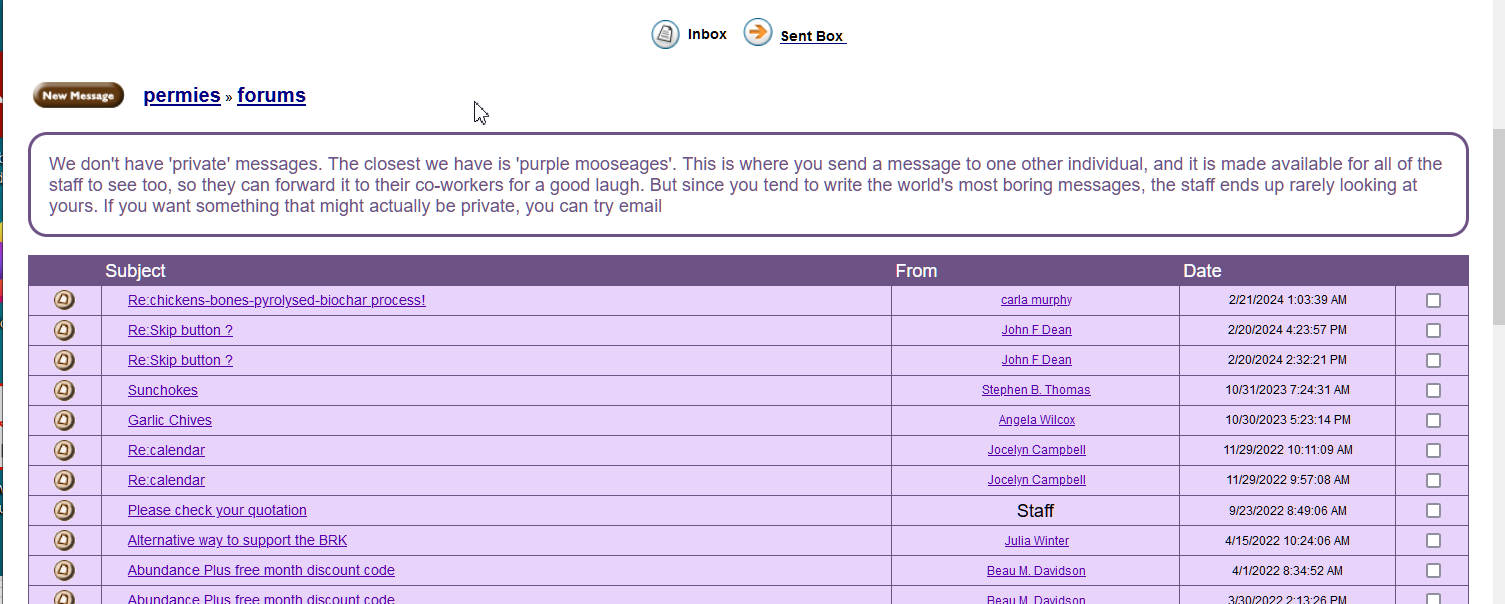Open the Garlic Chives message subject

click(170, 420)
